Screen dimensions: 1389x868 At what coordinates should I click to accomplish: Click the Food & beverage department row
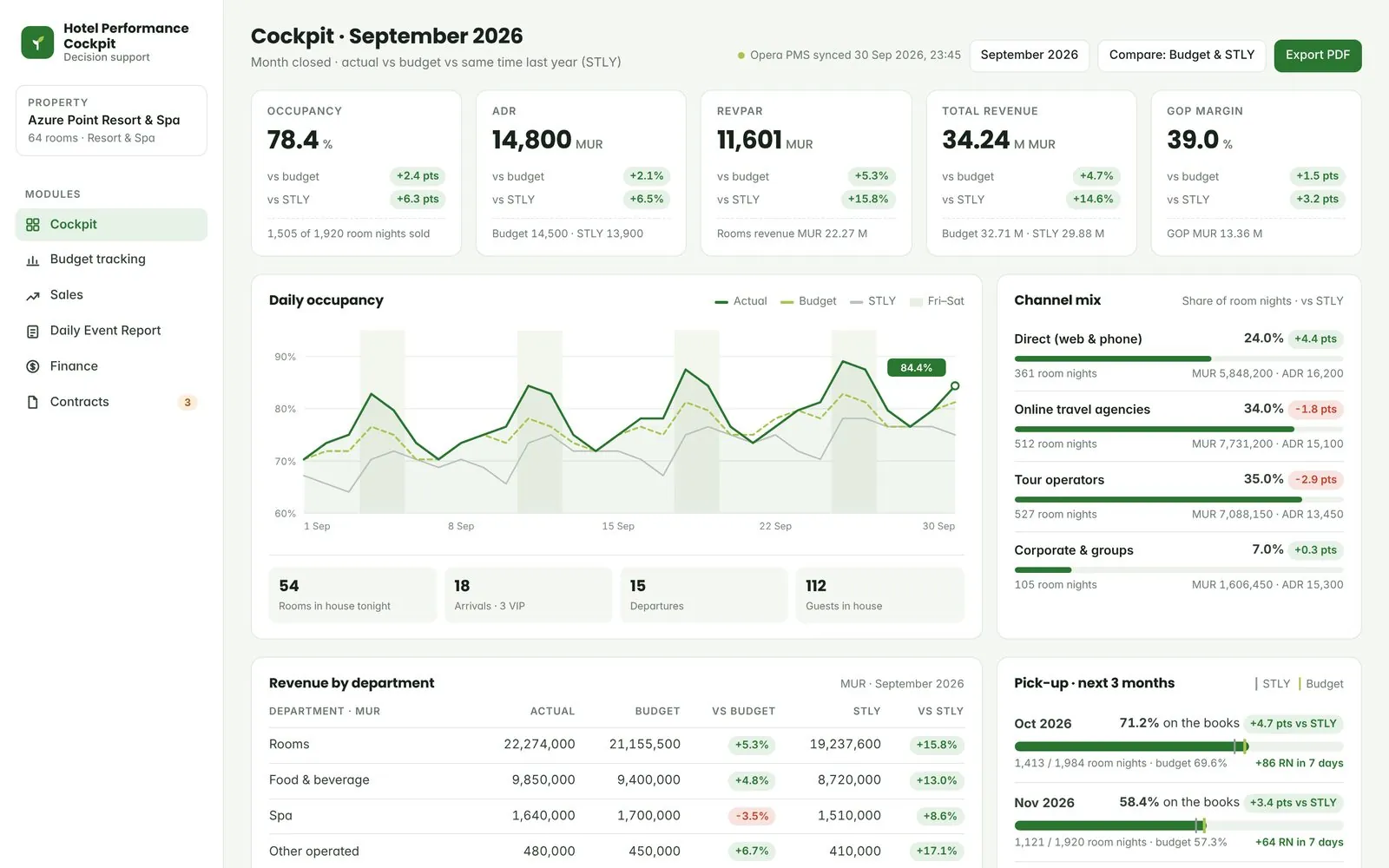tap(616, 780)
